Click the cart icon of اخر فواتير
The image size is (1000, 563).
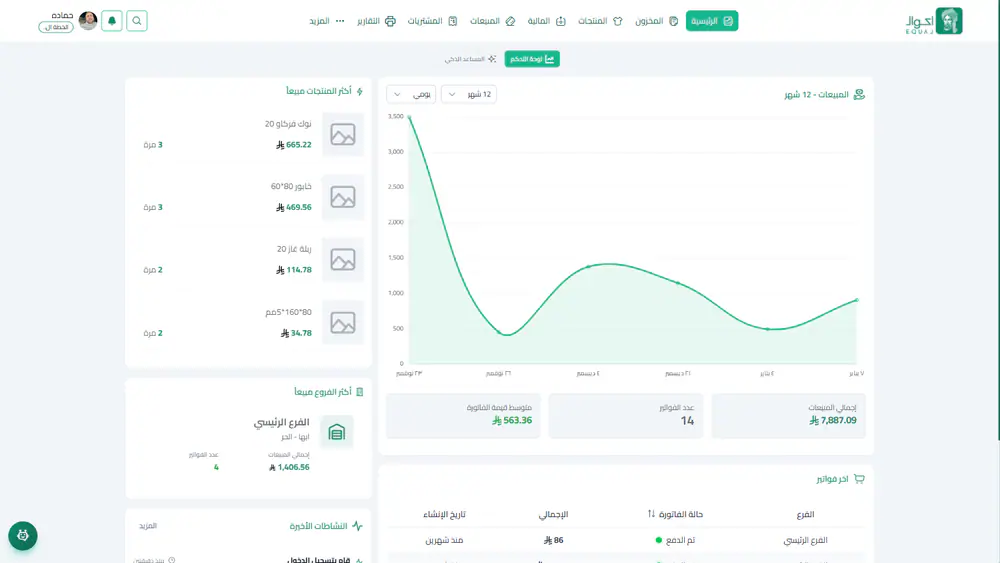point(859,479)
